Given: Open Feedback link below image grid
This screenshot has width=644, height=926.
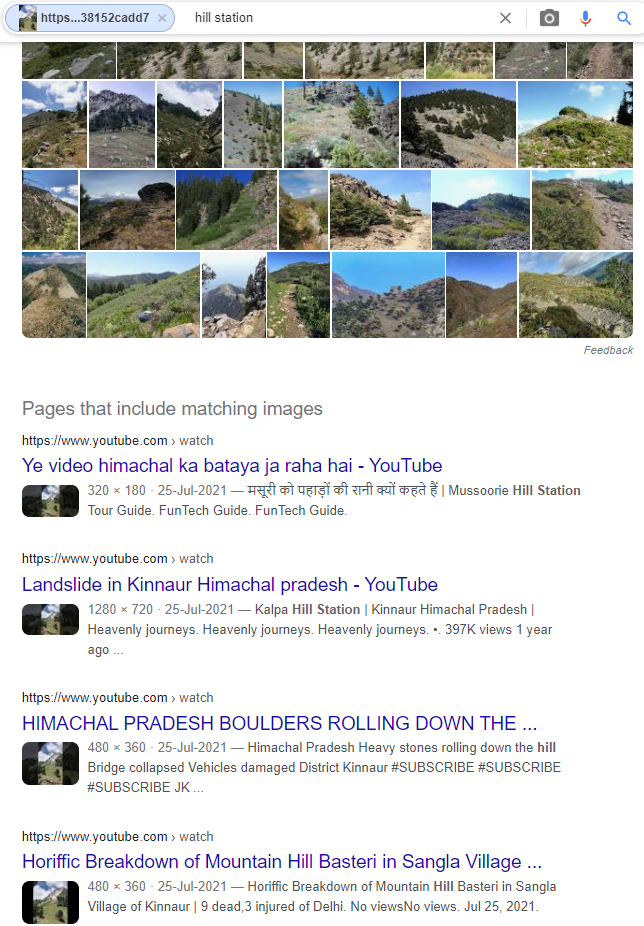Looking at the screenshot, I should click(608, 350).
